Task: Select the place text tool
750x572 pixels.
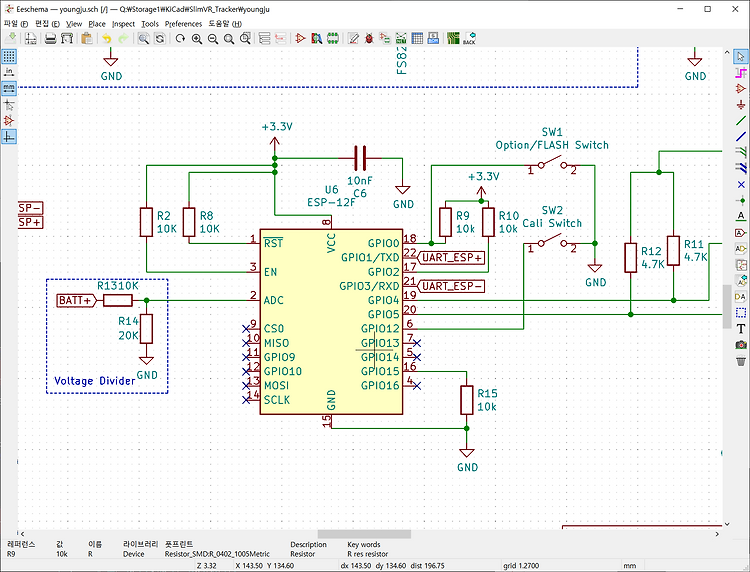Action: click(740, 329)
